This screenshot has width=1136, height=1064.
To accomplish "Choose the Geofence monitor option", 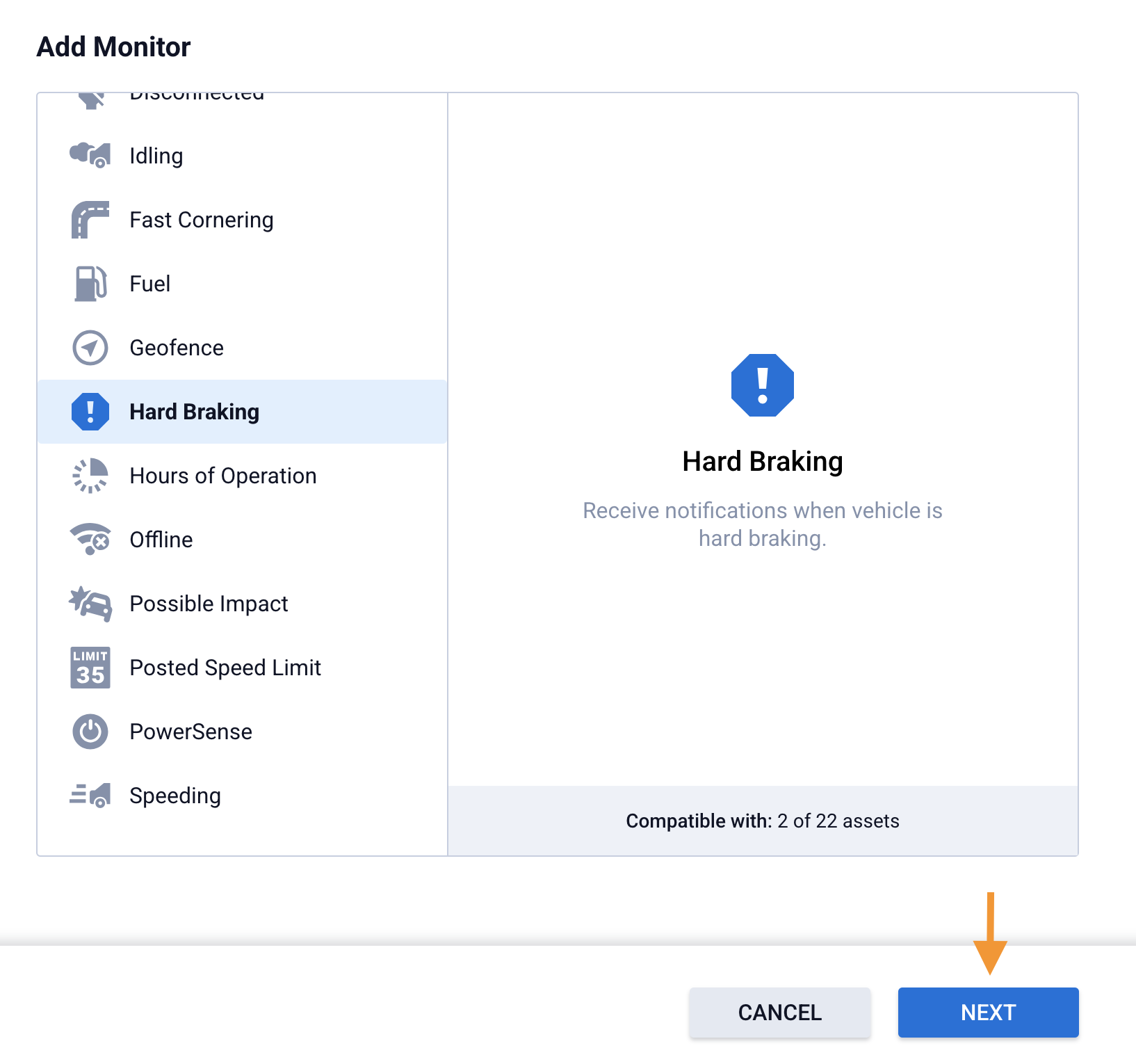I will click(177, 348).
